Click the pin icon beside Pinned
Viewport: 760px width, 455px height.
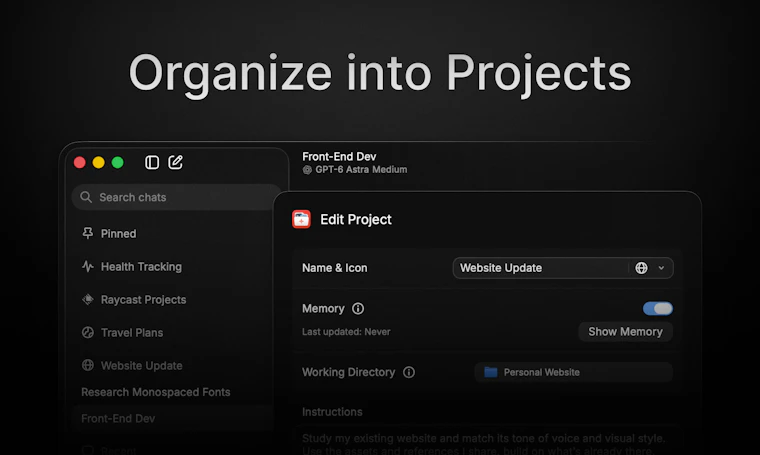click(x=88, y=233)
